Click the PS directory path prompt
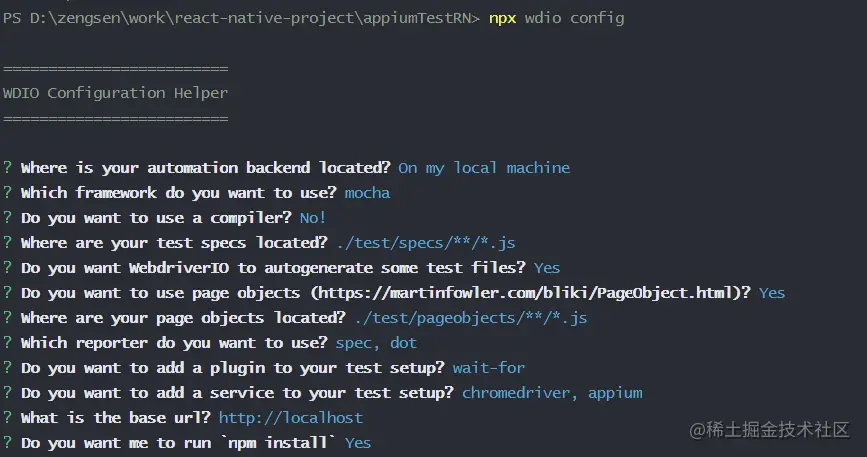 pos(241,18)
